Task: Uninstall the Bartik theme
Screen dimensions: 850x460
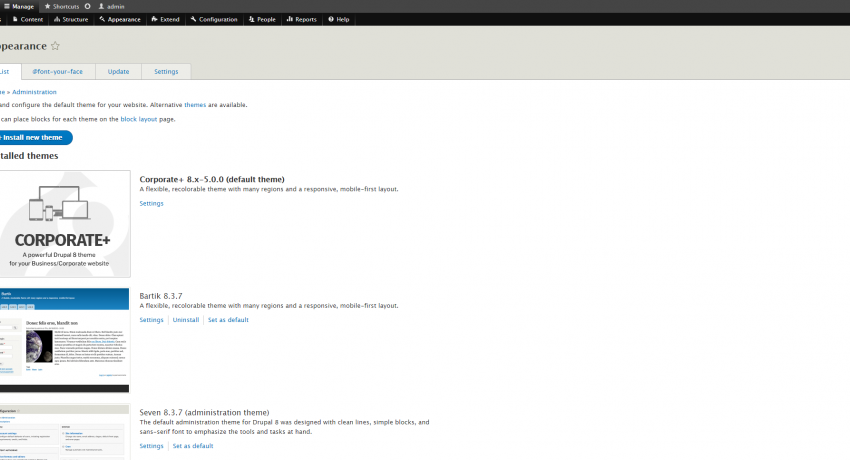Action: tap(186, 320)
